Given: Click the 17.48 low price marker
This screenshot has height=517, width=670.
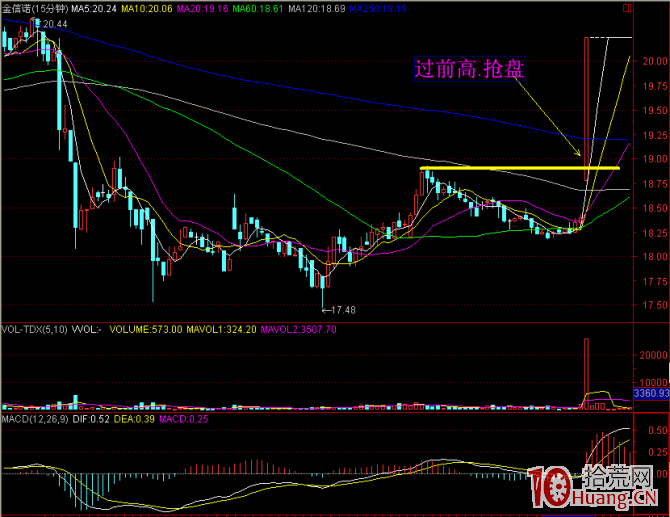Looking at the screenshot, I should coord(343,310).
